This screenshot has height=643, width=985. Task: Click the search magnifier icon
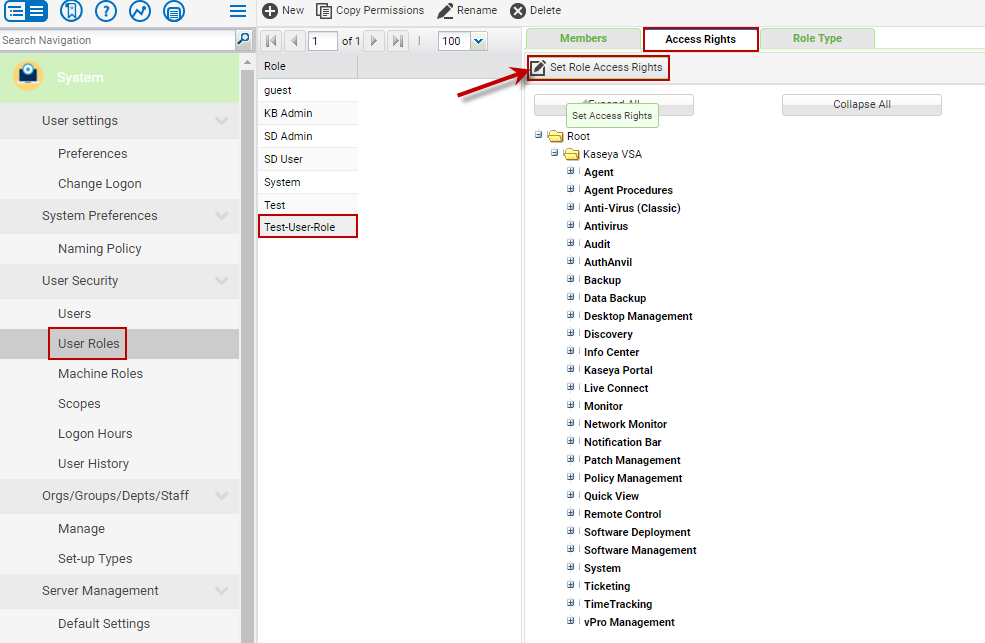coord(243,39)
